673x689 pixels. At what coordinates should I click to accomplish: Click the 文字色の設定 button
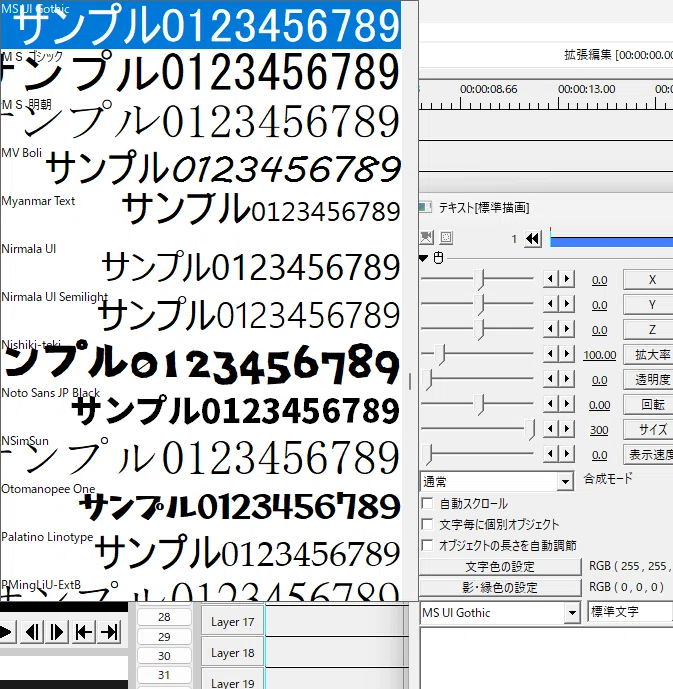point(500,566)
